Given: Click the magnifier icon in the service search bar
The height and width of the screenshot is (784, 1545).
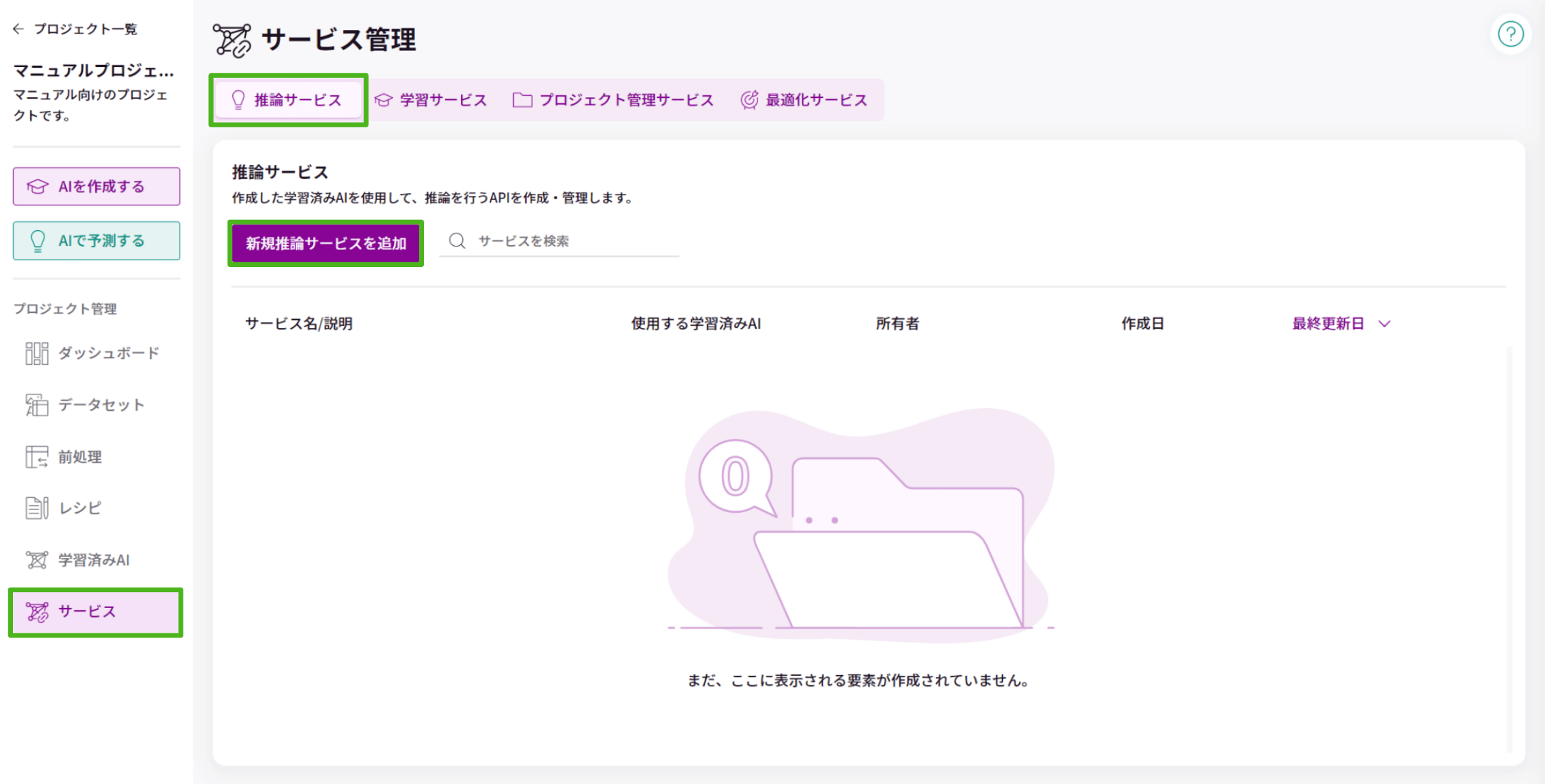Looking at the screenshot, I should point(456,240).
